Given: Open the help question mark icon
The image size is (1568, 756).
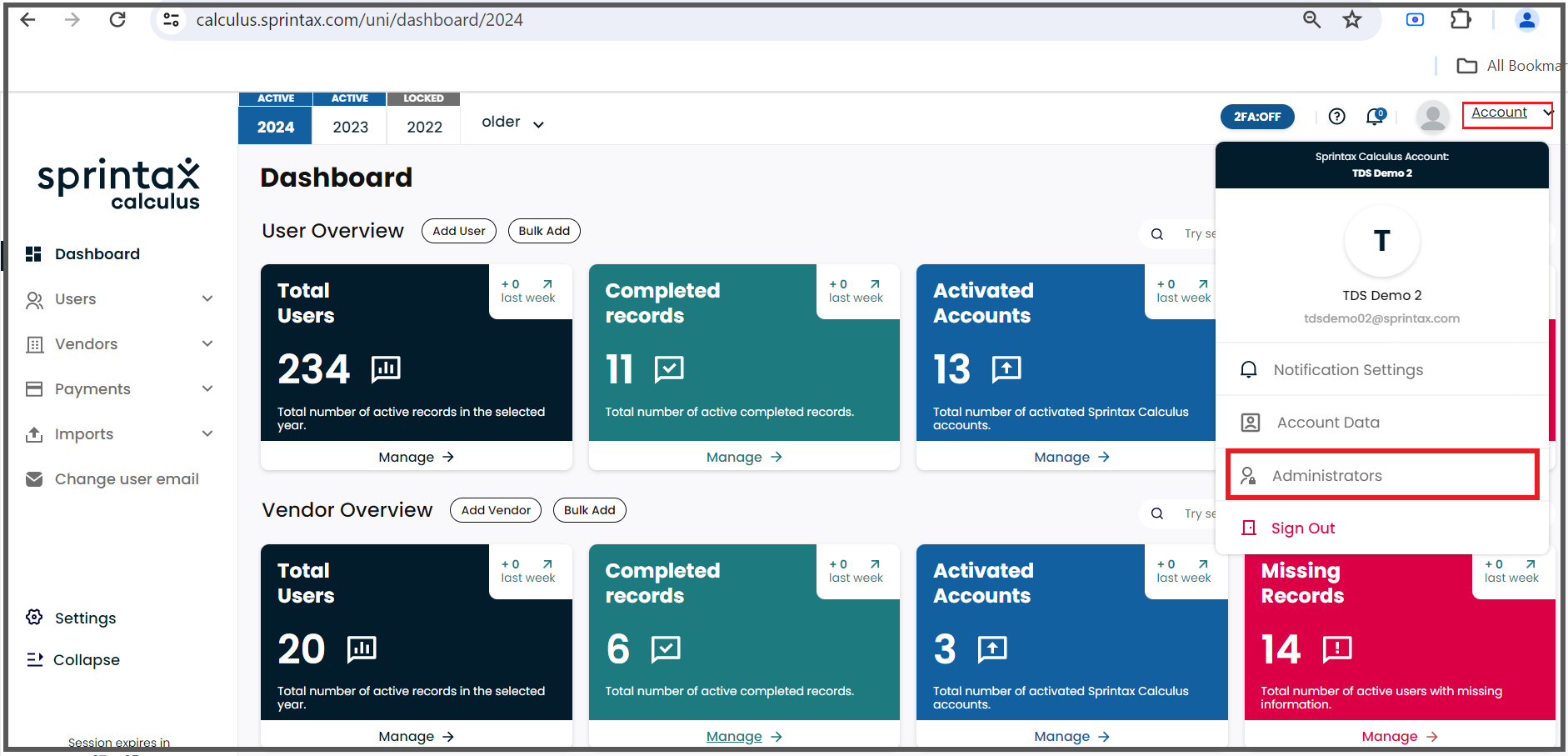Looking at the screenshot, I should (x=1337, y=117).
